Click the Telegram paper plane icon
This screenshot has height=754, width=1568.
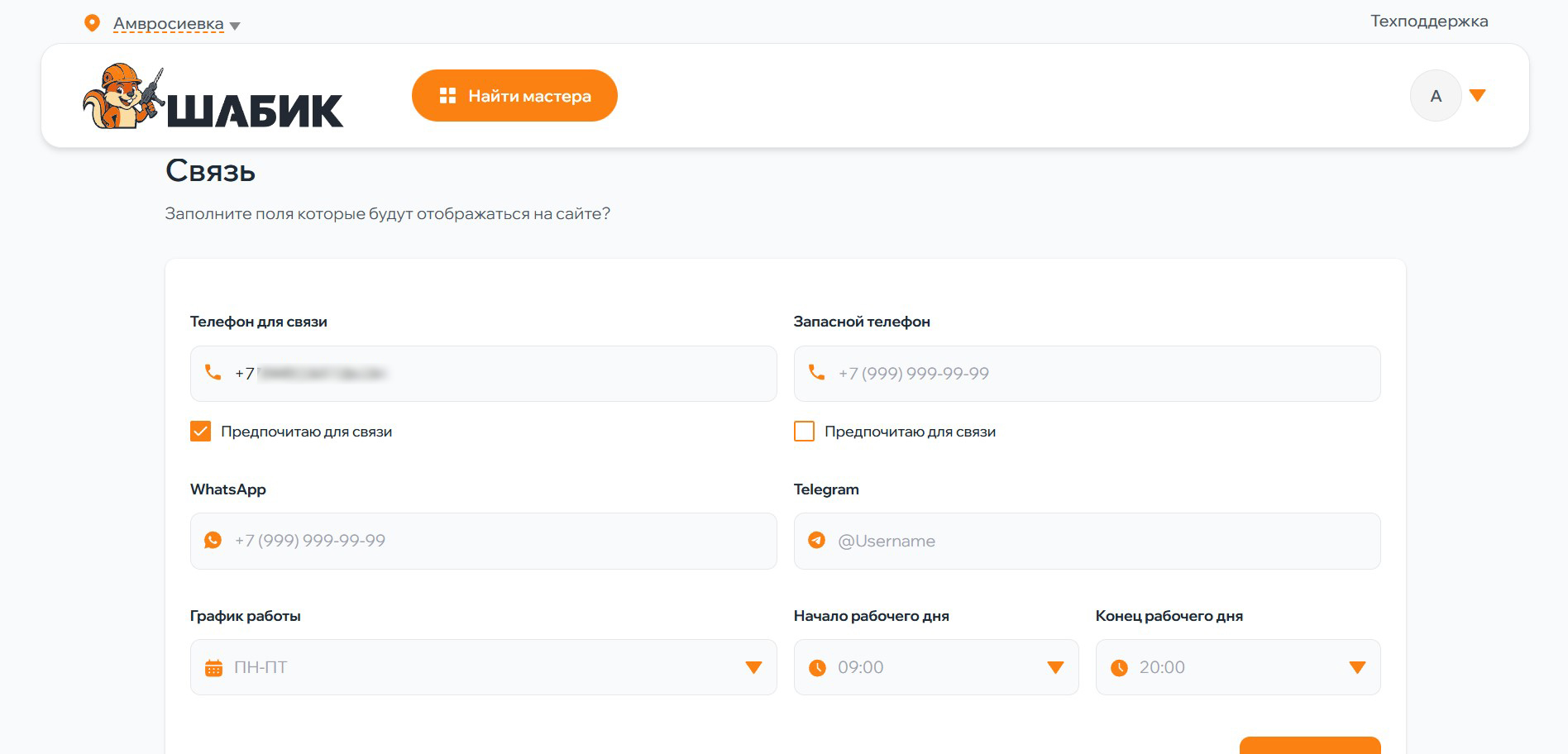(817, 541)
